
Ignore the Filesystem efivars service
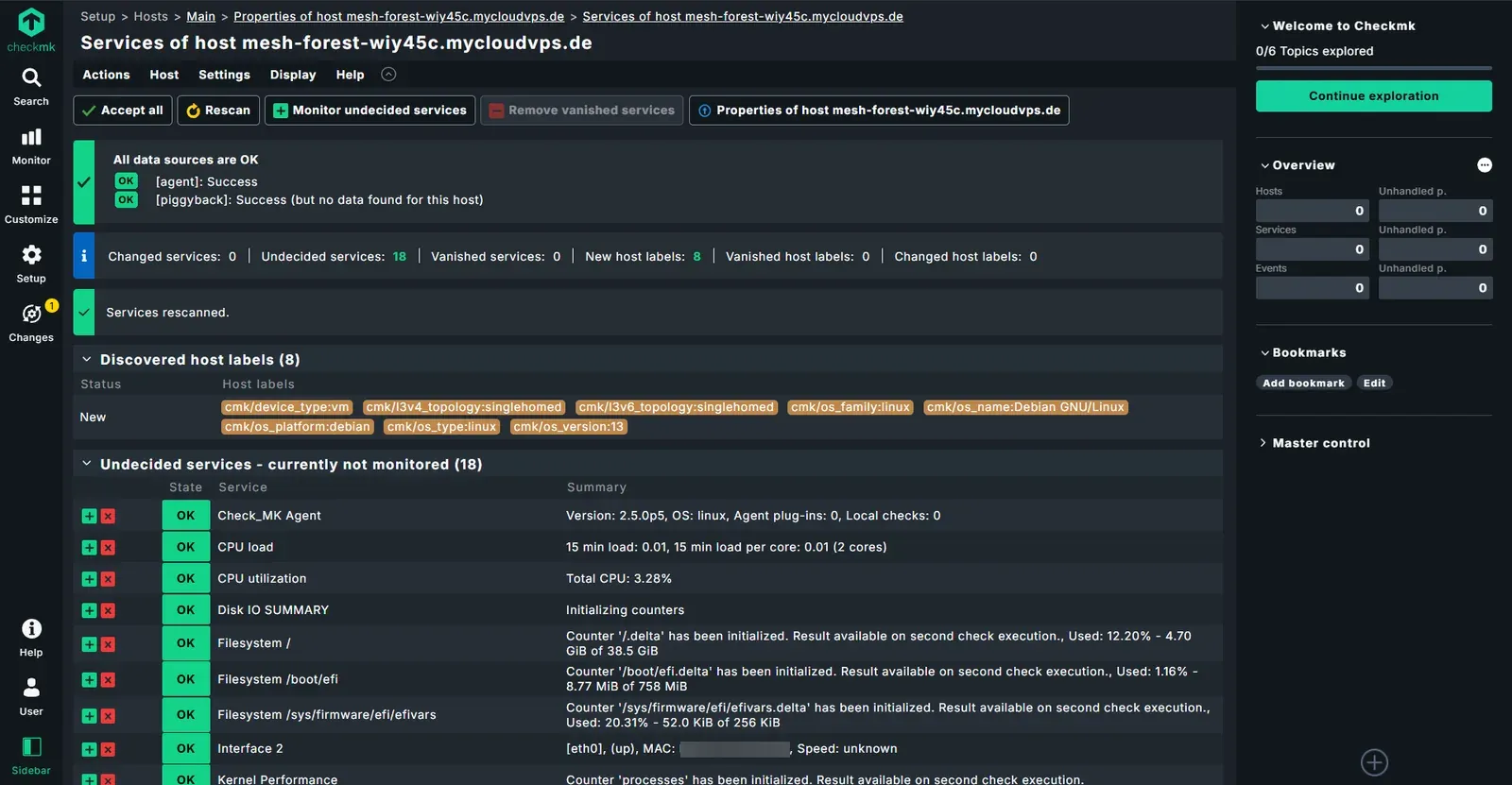point(108,716)
